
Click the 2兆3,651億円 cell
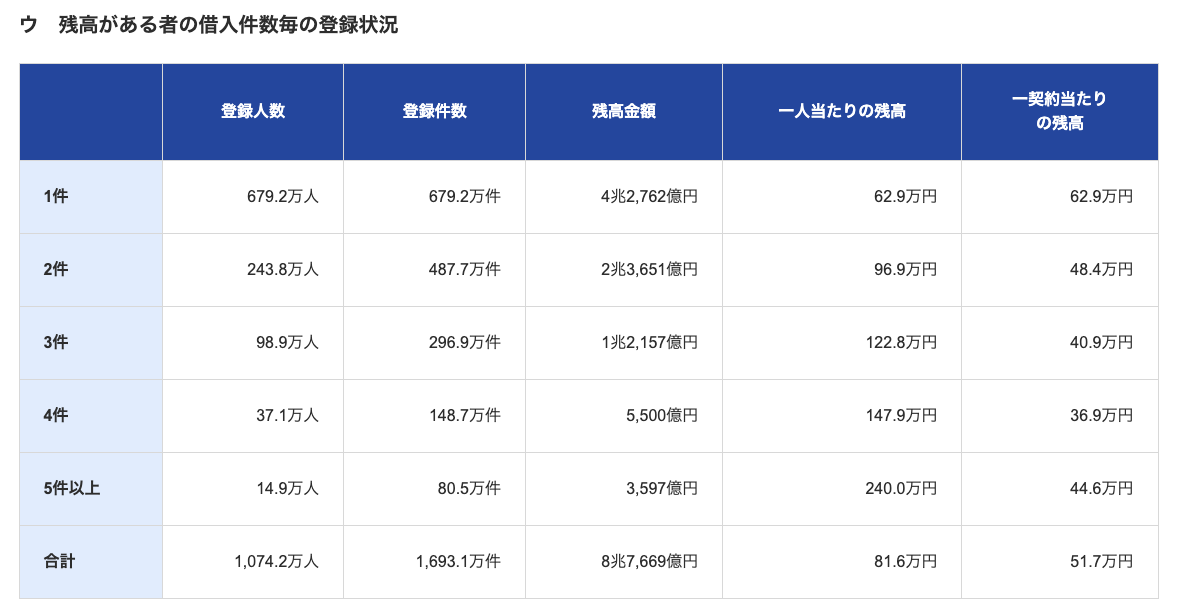pyautogui.click(x=624, y=270)
